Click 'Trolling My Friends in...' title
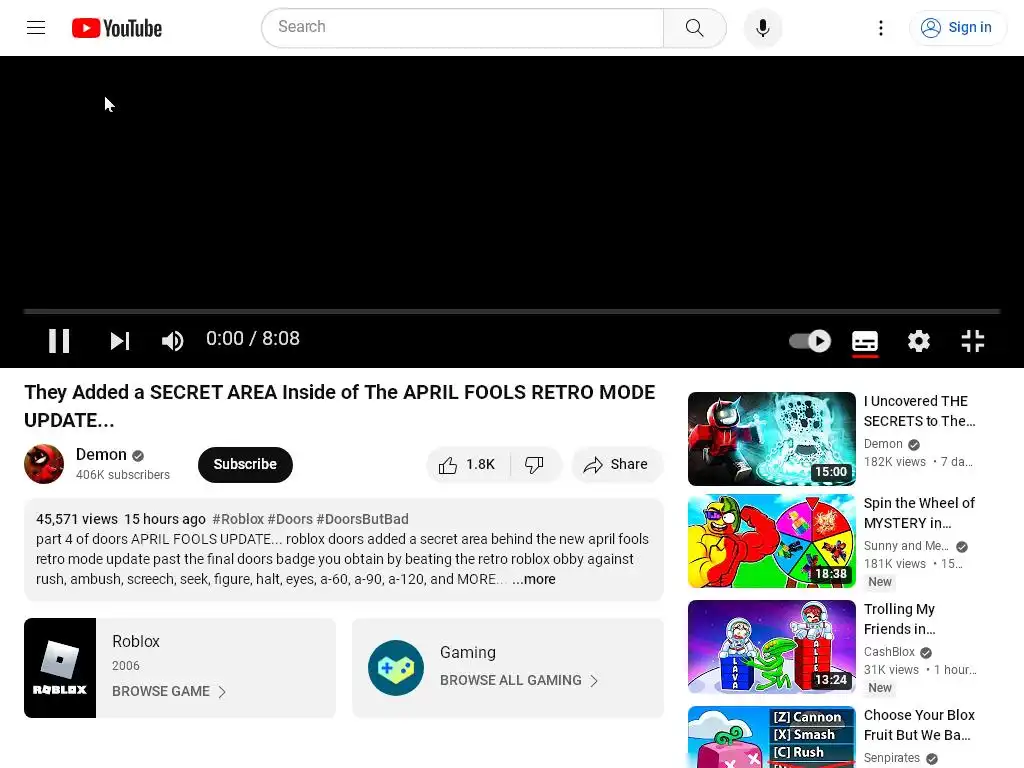The image size is (1024, 768). [900, 618]
